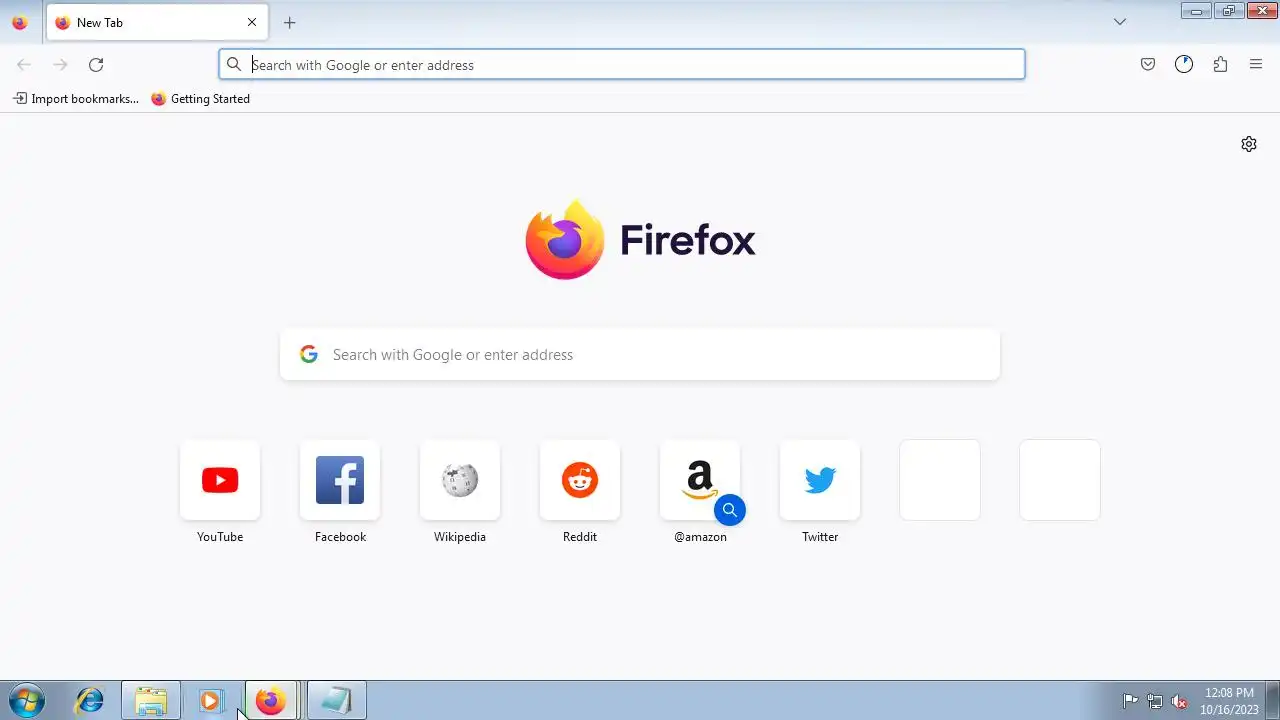
Task: Open the application hamburger menu
Action: point(1256,65)
